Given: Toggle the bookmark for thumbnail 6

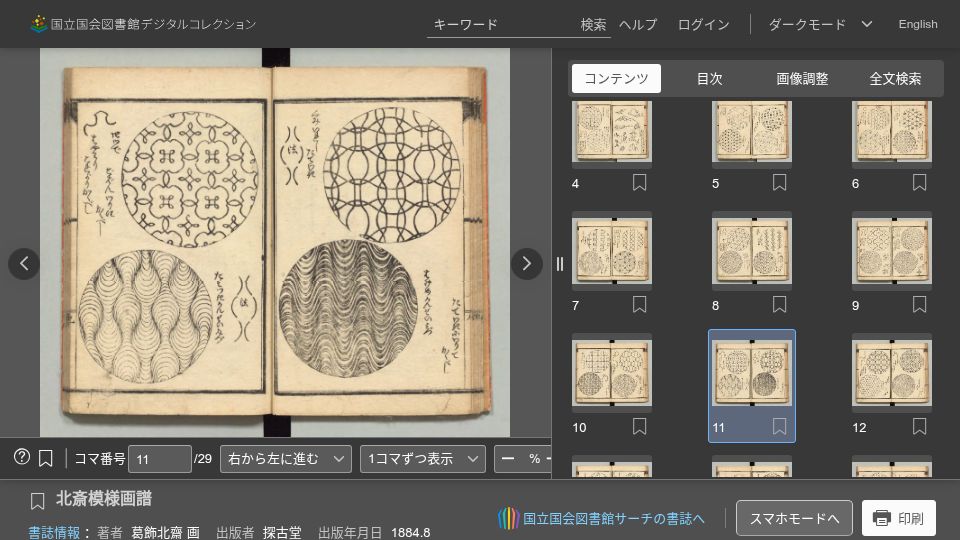Looking at the screenshot, I should (919, 182).
